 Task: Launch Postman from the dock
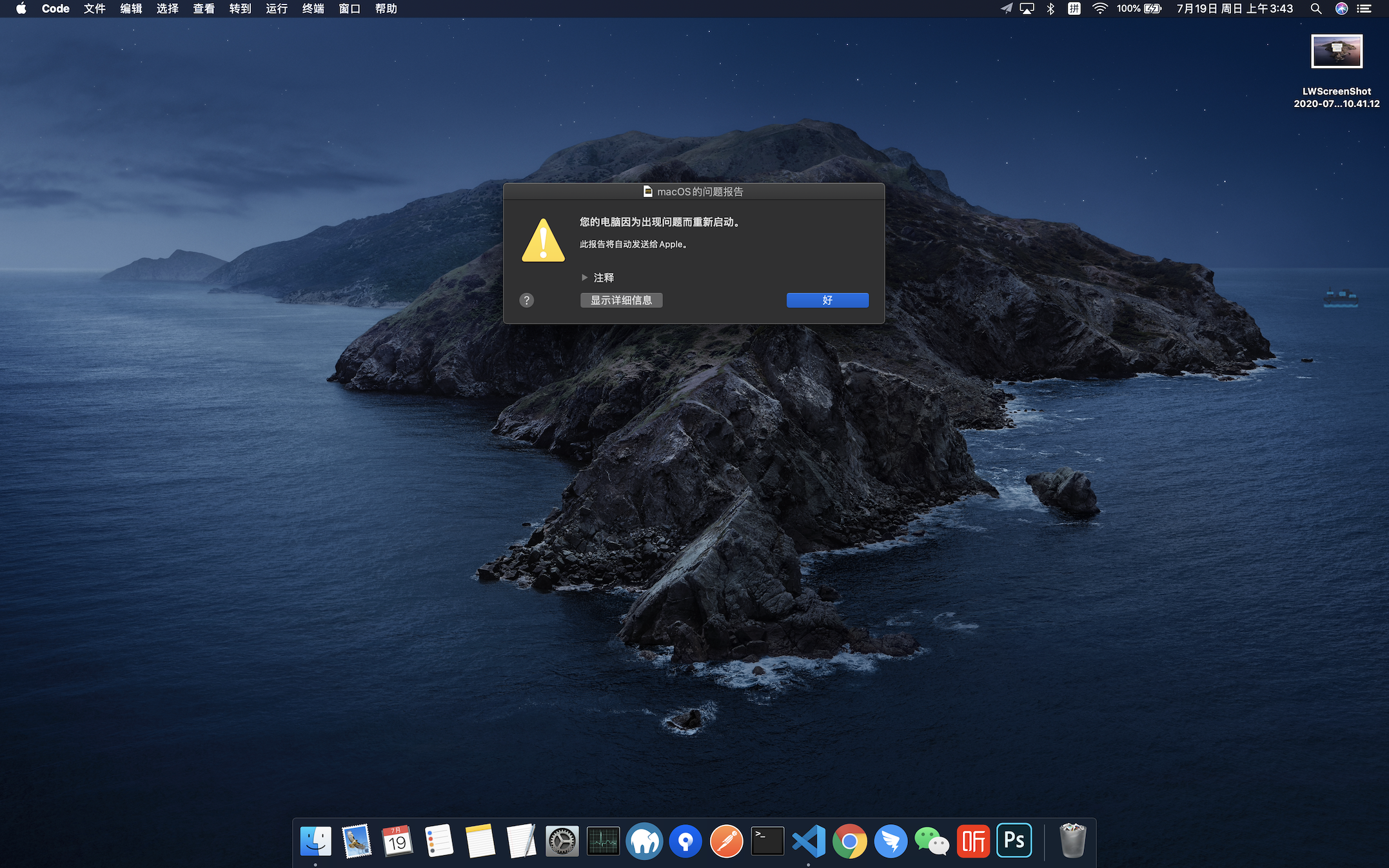click(726, 841)
